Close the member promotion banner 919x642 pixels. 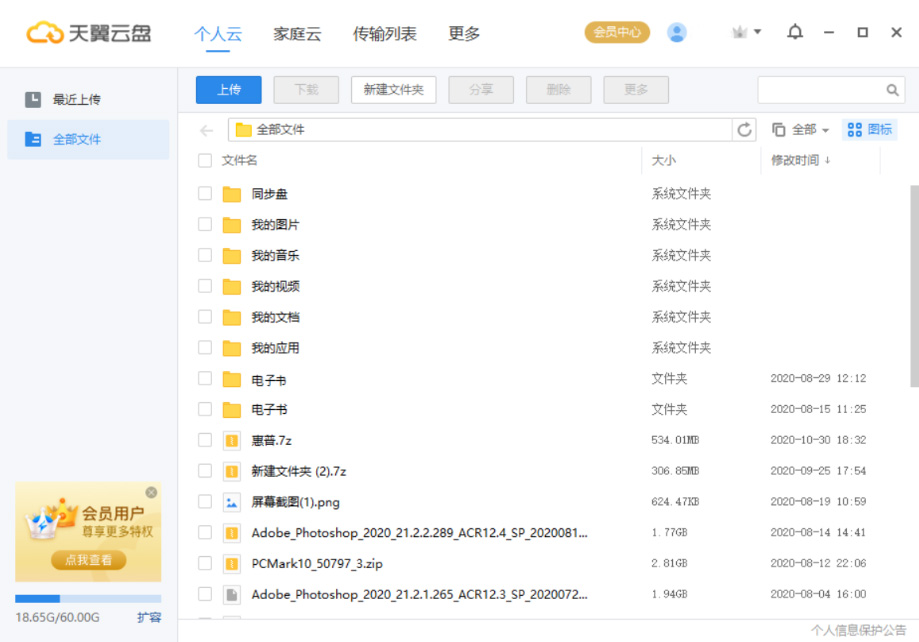[x=151, y=492]
